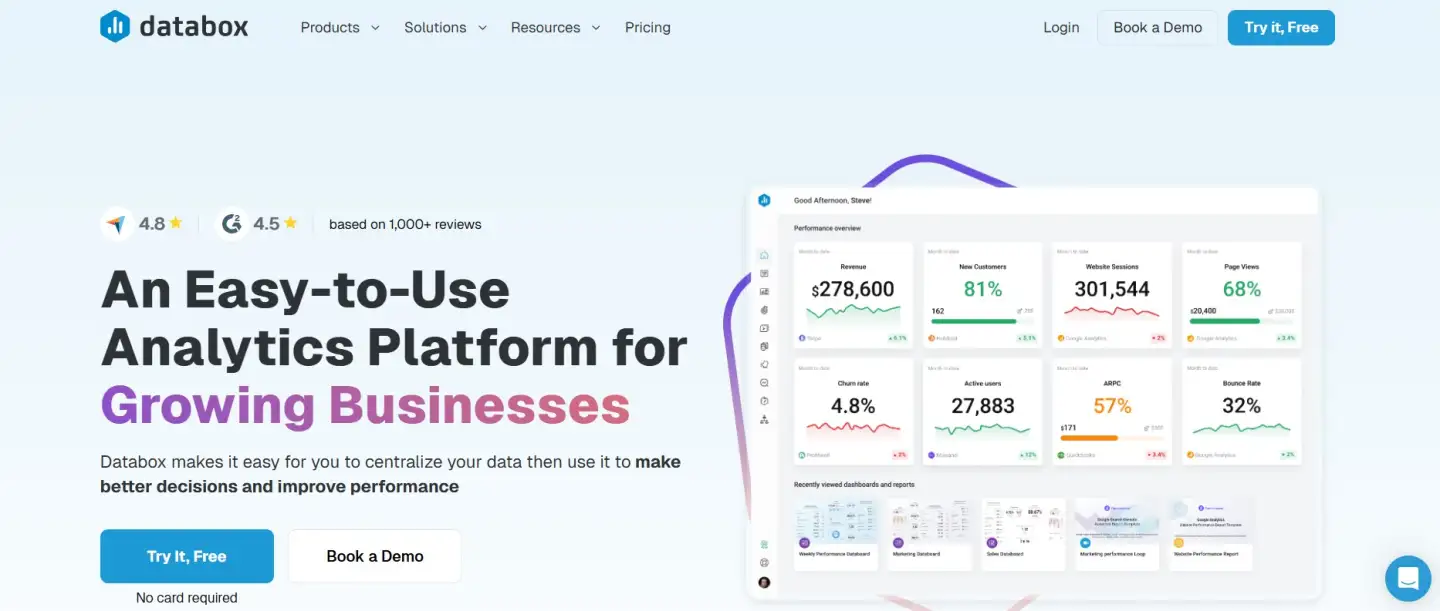Click the large Try It, Free hero button
The height and width of the screenshot is (611, 1440).
pyautogui.click(x=187, y=556)
